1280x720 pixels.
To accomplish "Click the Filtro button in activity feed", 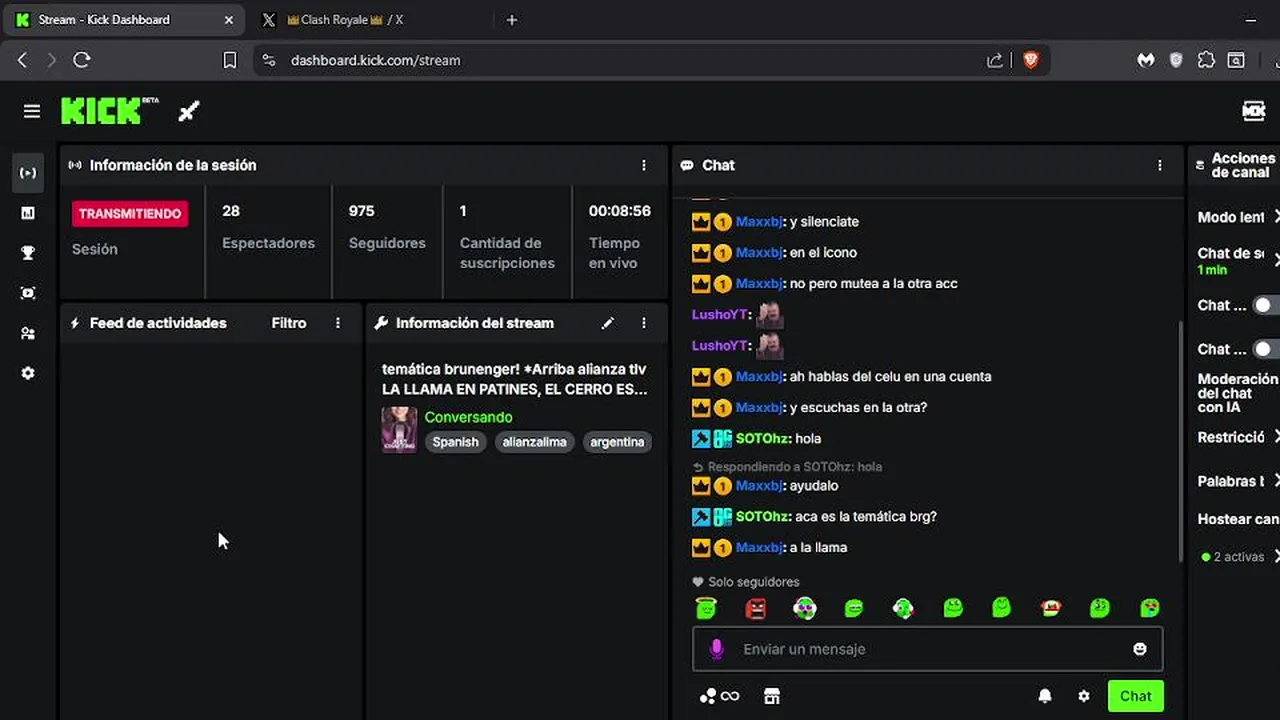I will 289,323.
